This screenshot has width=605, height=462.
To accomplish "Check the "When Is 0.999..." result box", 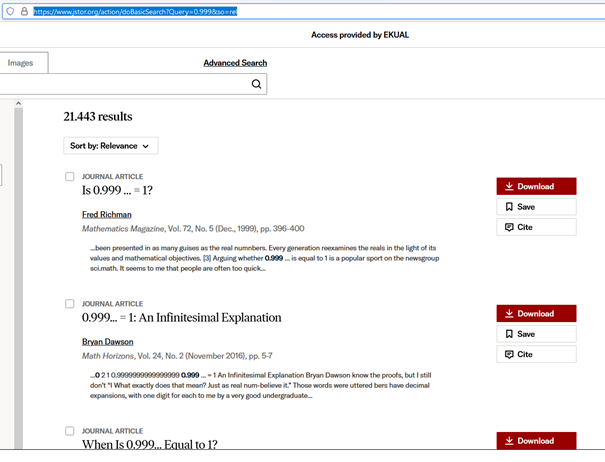I will coord(70,431).
